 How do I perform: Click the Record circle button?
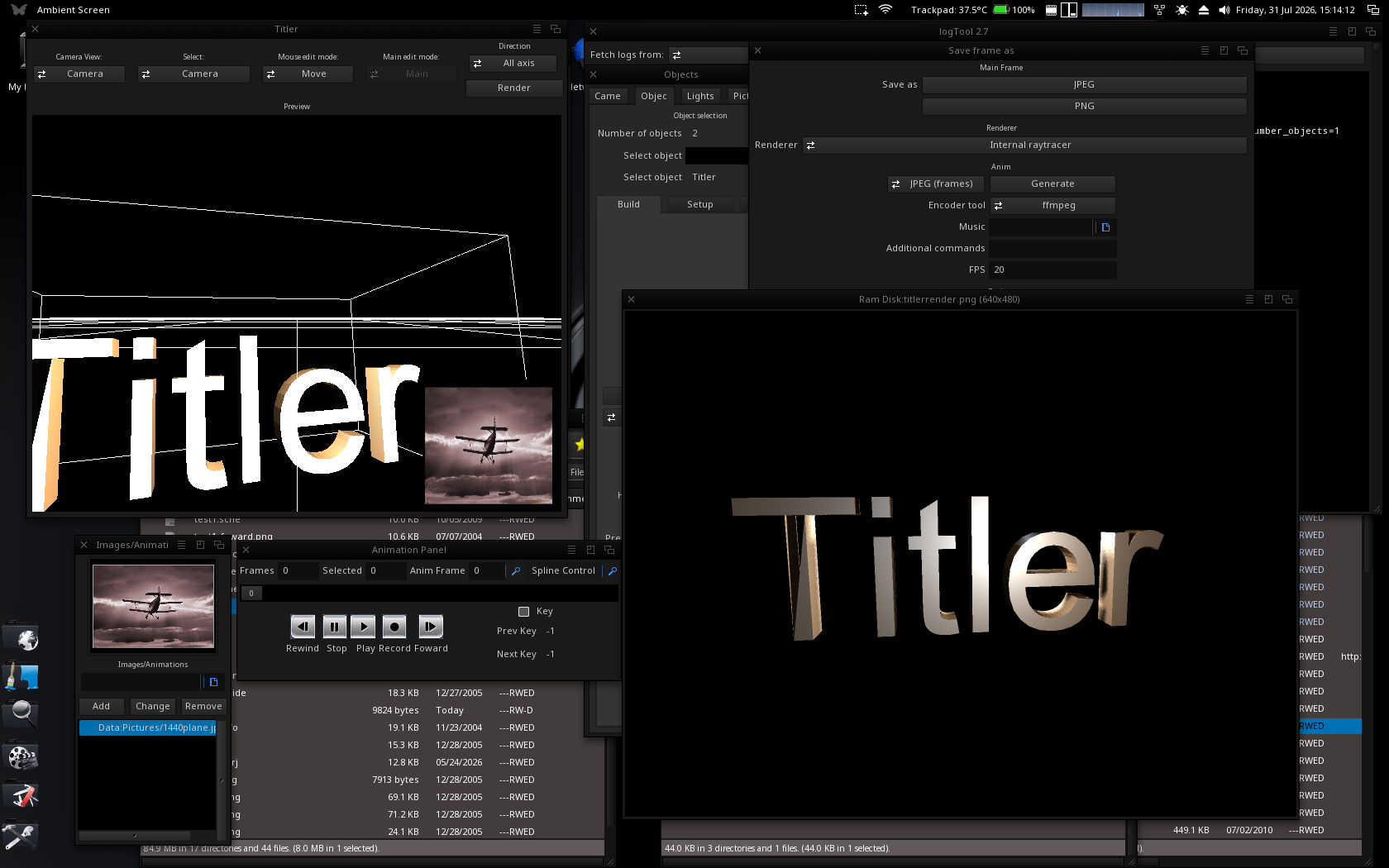394,627
